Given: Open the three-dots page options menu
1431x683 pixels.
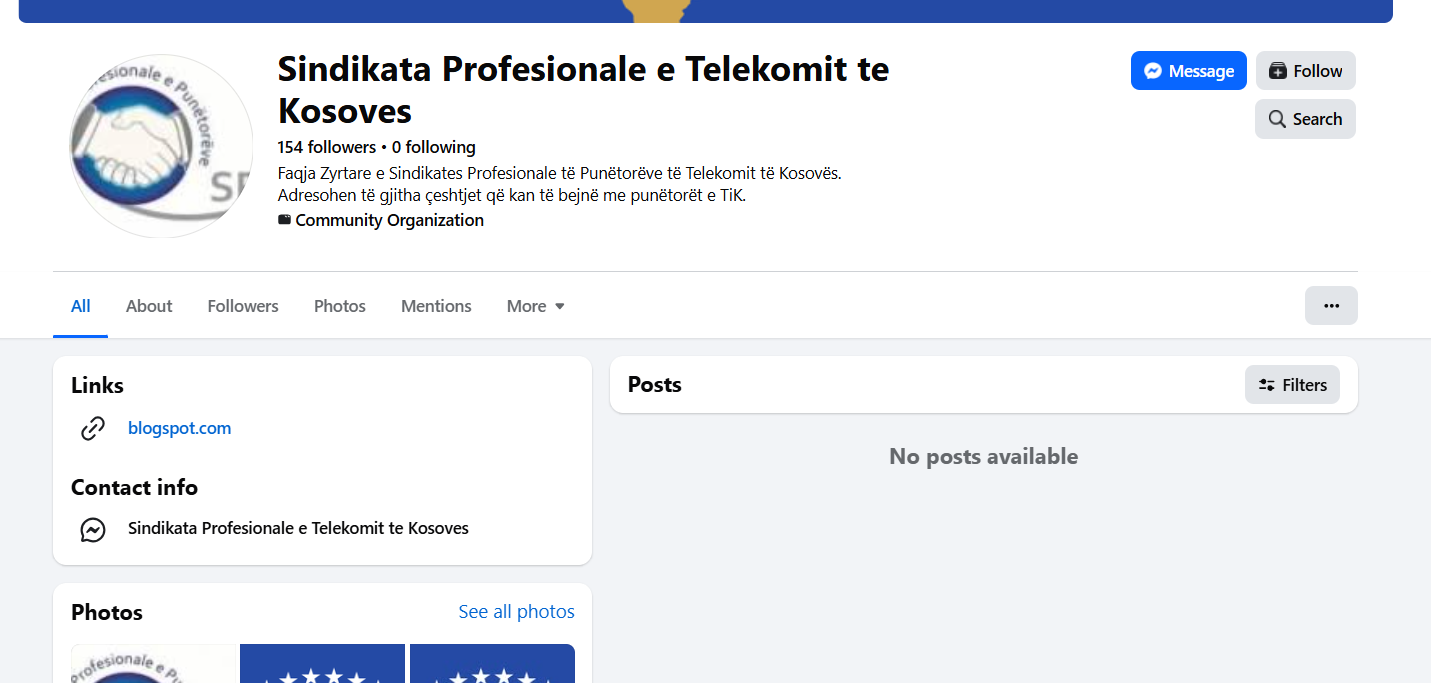Looking at the screenshot, I should (x=1331, y=306).
